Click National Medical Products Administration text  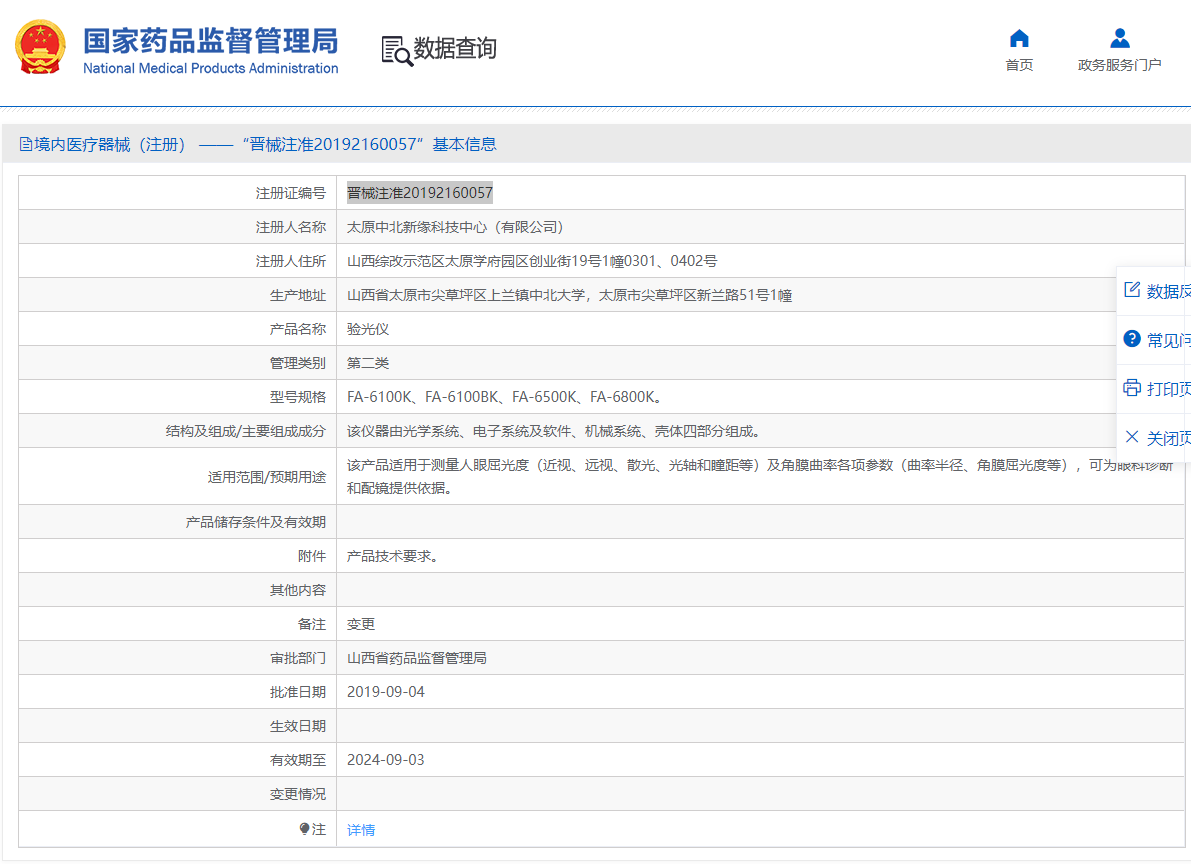(x=210, y=68)
